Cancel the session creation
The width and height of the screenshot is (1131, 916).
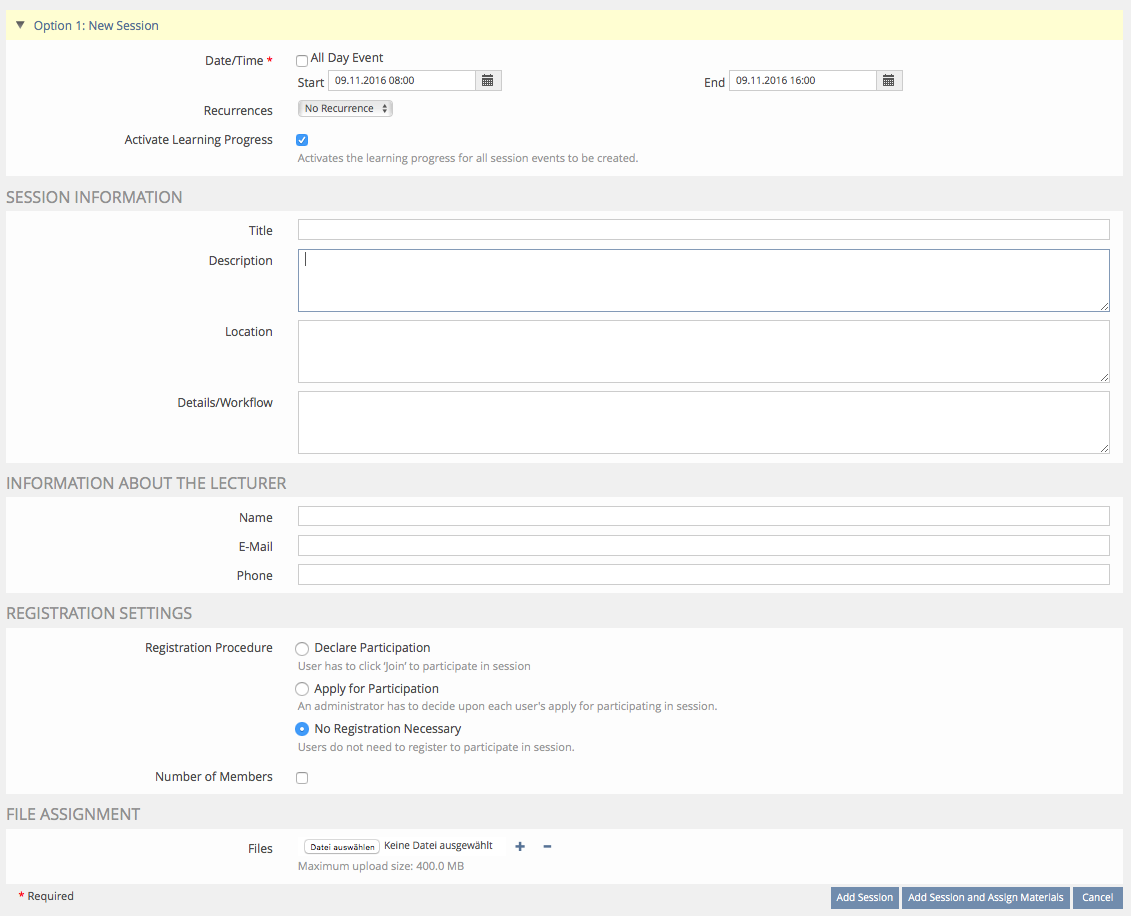[x=1097, y=898]
